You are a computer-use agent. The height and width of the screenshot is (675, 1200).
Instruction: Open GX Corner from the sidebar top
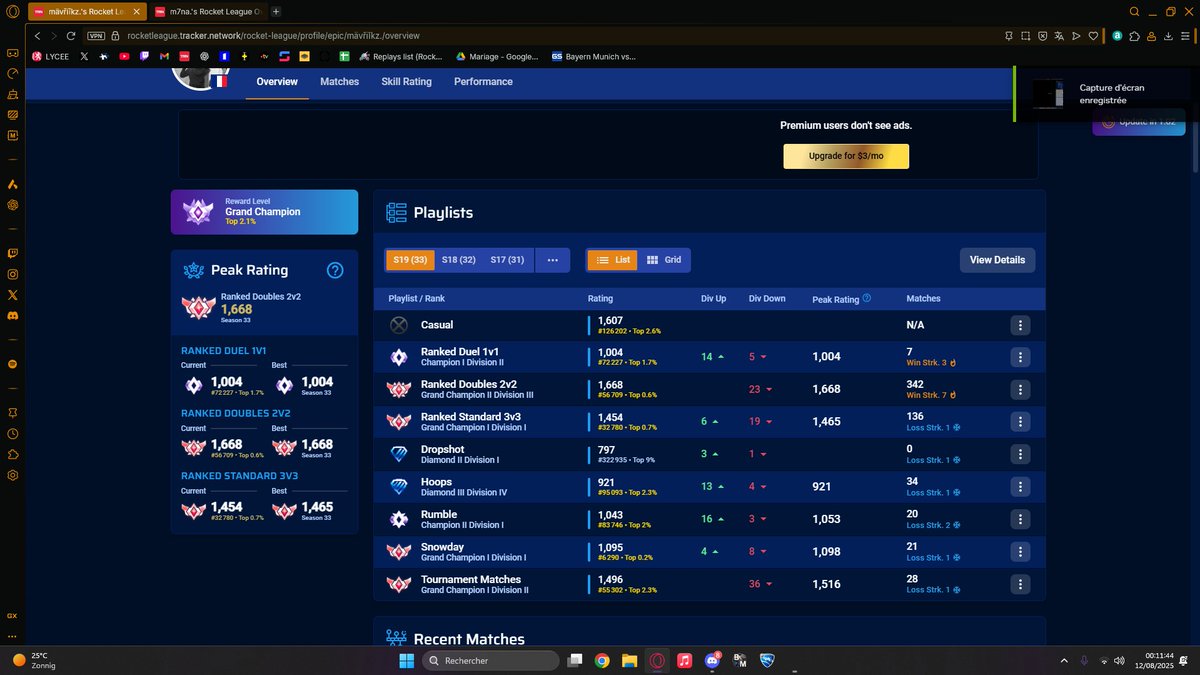tap(12, 53)
